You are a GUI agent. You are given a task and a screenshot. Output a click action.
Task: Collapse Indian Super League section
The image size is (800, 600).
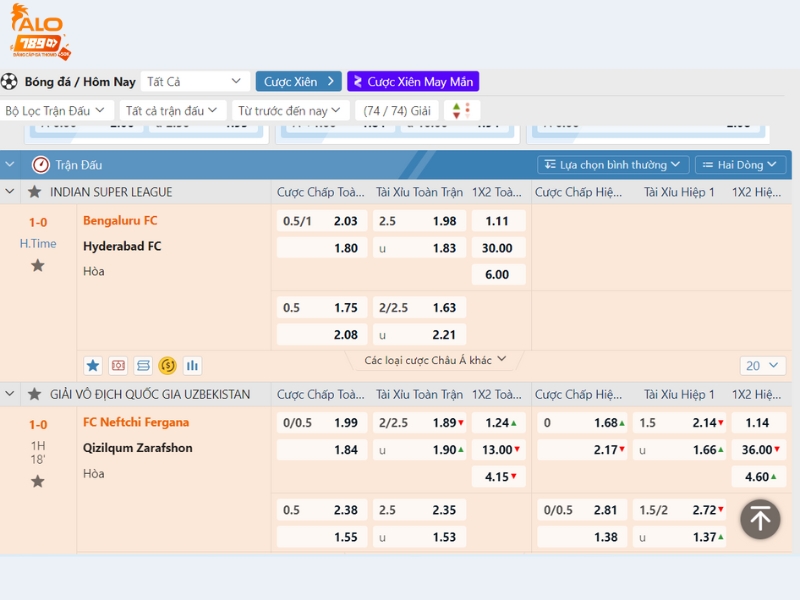10,192
